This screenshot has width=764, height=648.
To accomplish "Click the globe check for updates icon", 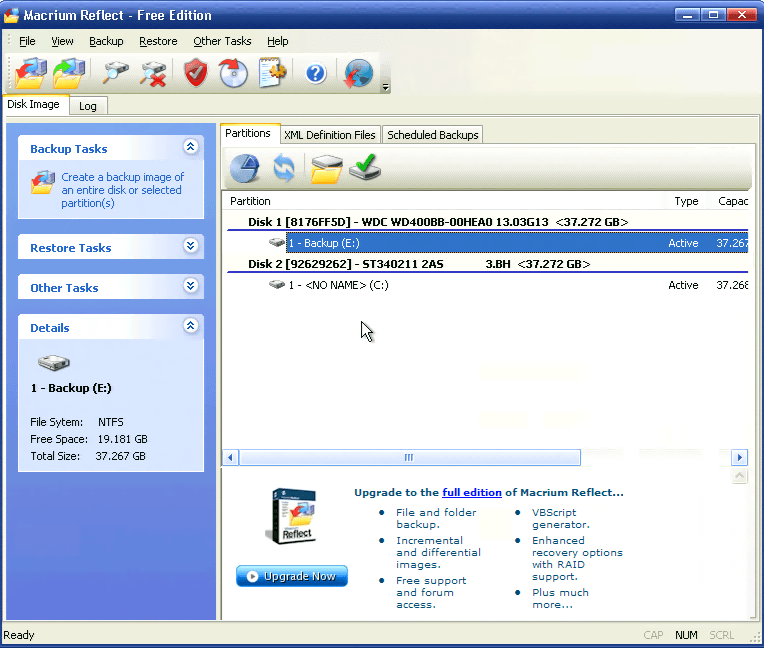I will [x=358, y=73].
